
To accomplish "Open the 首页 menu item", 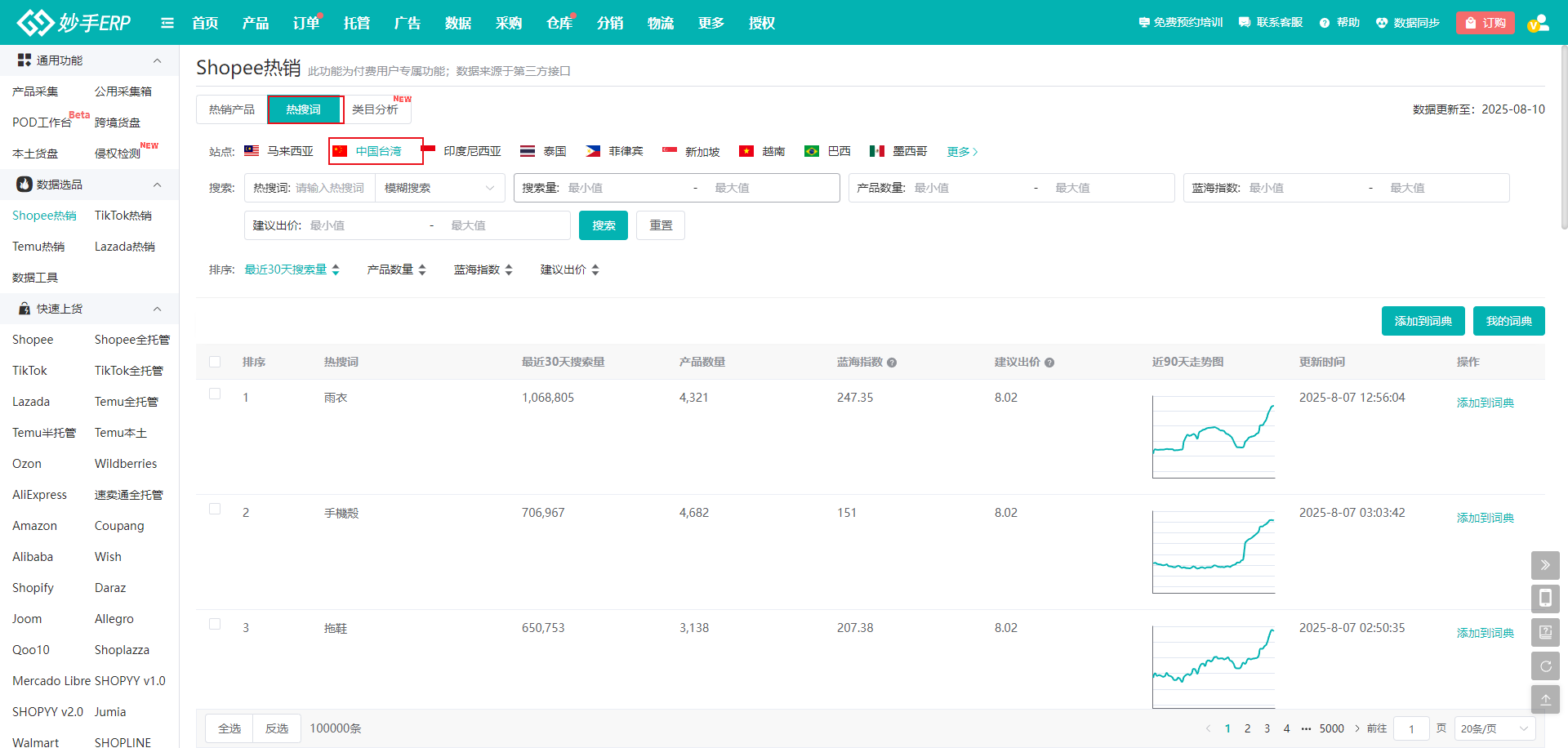I will [205, 23].
